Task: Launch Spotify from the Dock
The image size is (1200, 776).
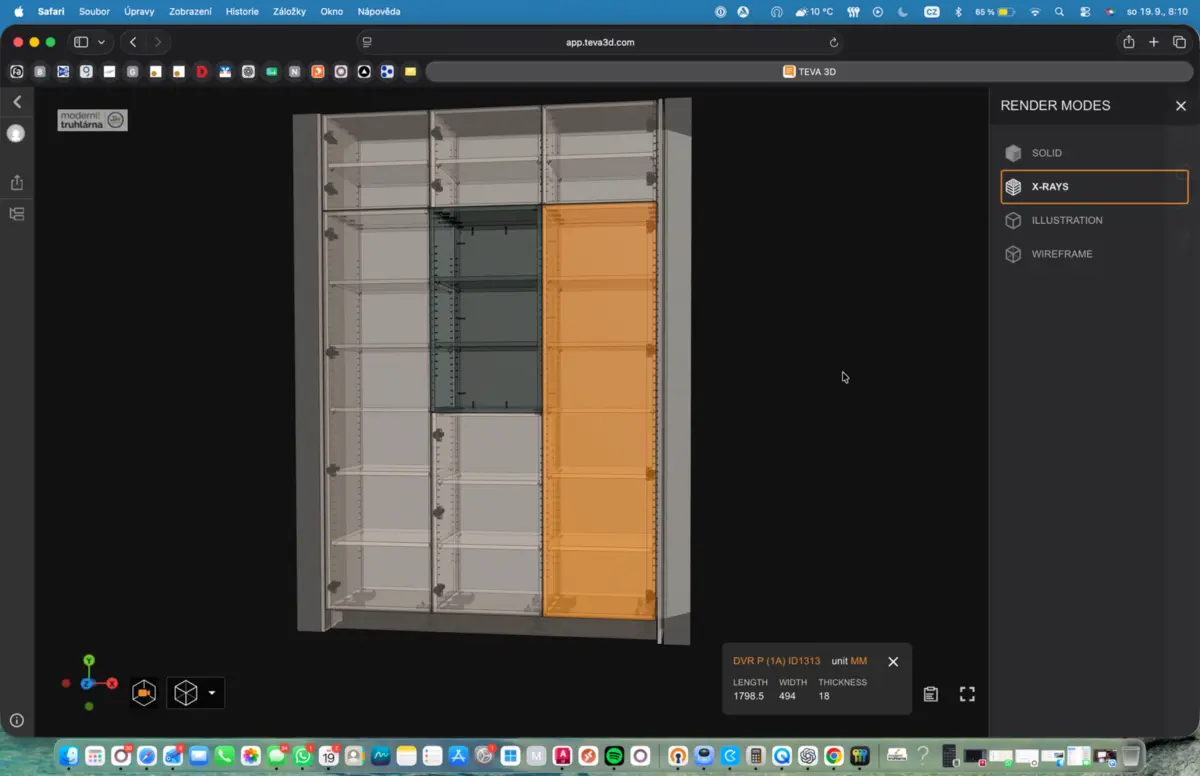Action: [614, 756]
